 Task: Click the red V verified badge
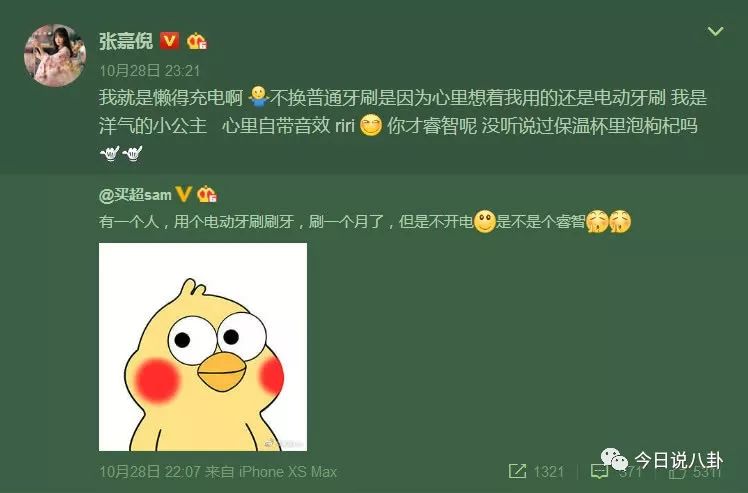coord(169,41)
